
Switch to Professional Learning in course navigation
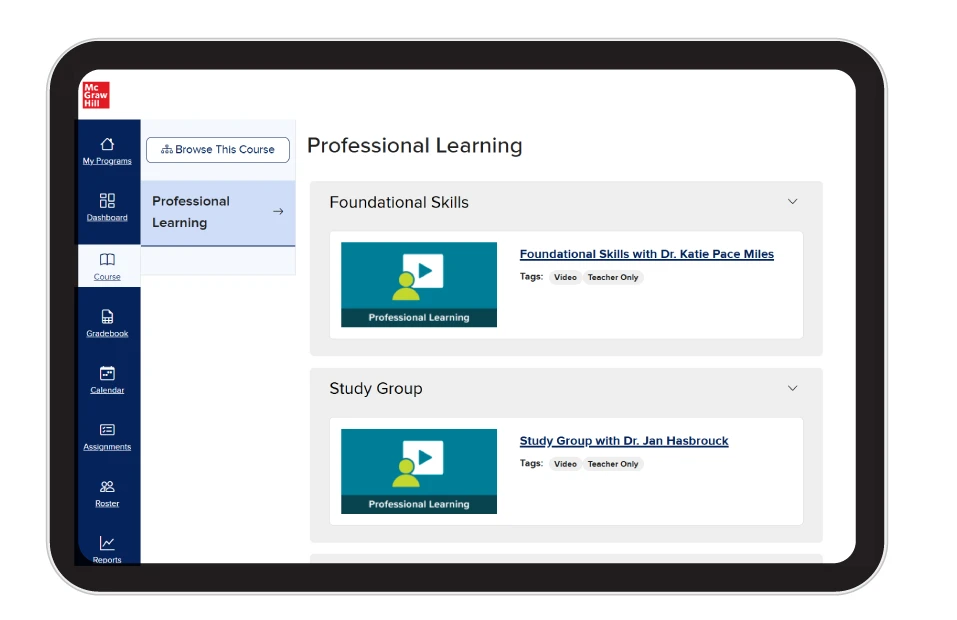(197, 211)
